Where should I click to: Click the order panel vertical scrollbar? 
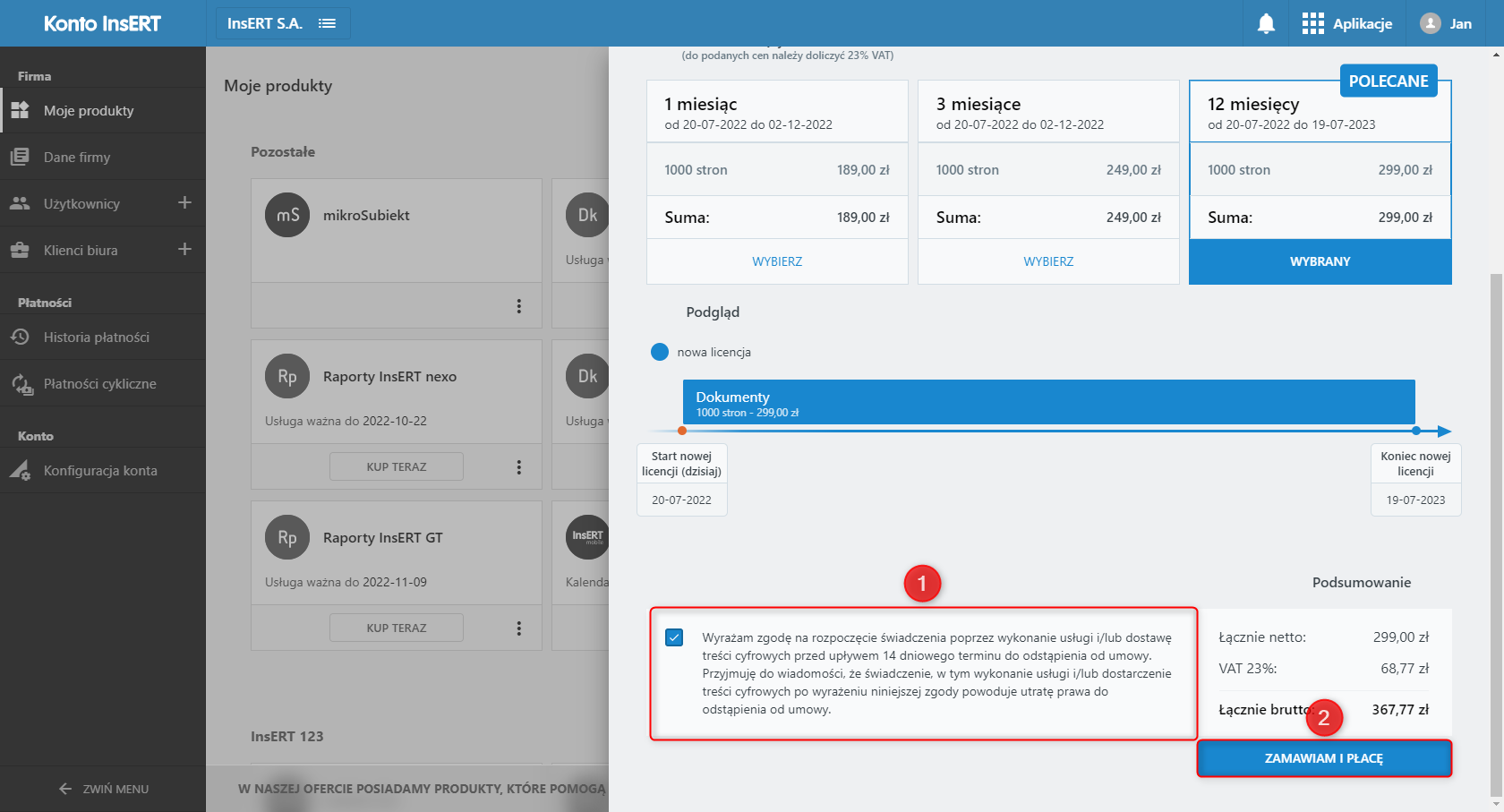click(x=1496, y=534)
